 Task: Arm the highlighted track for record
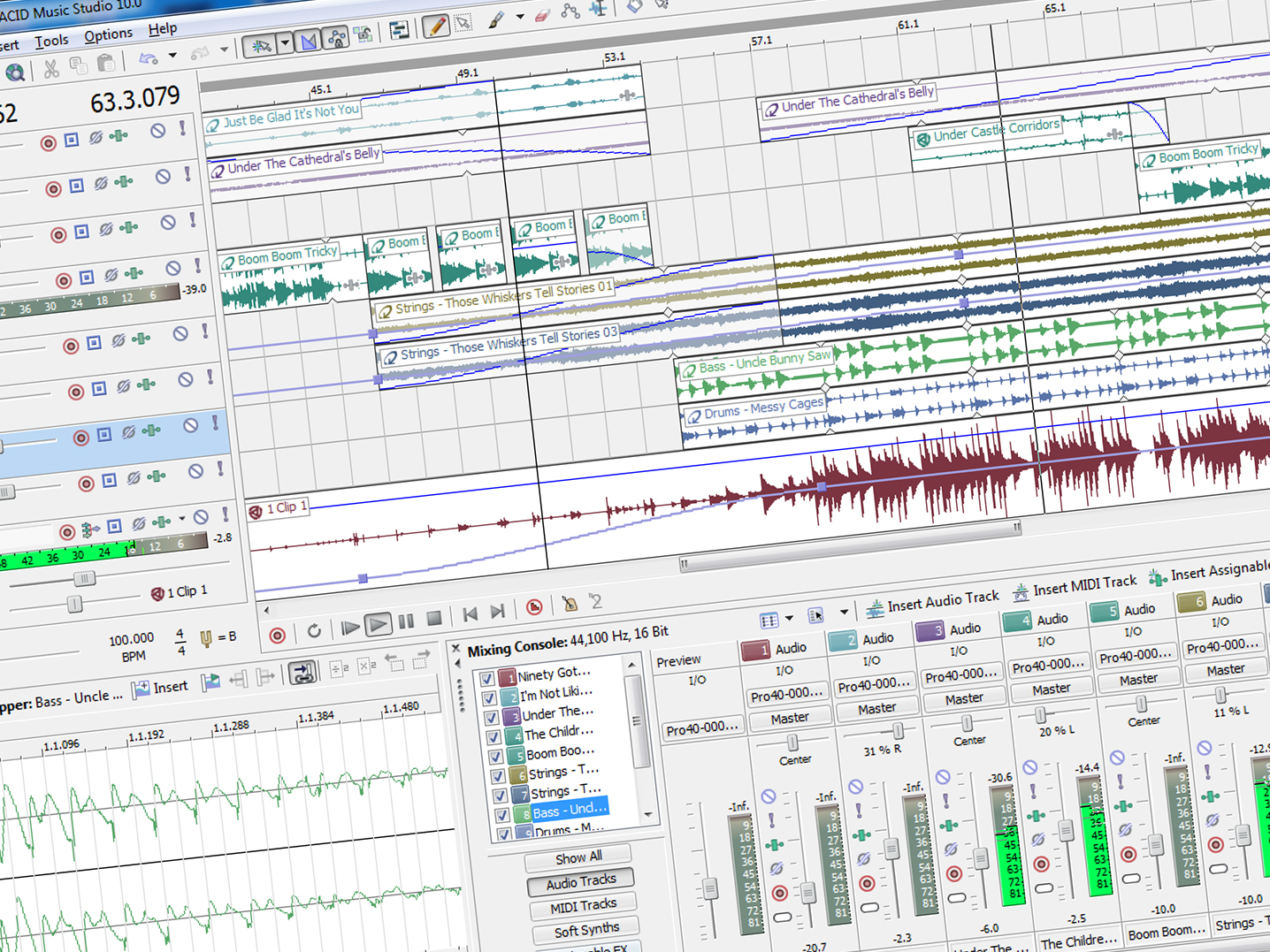80,438
